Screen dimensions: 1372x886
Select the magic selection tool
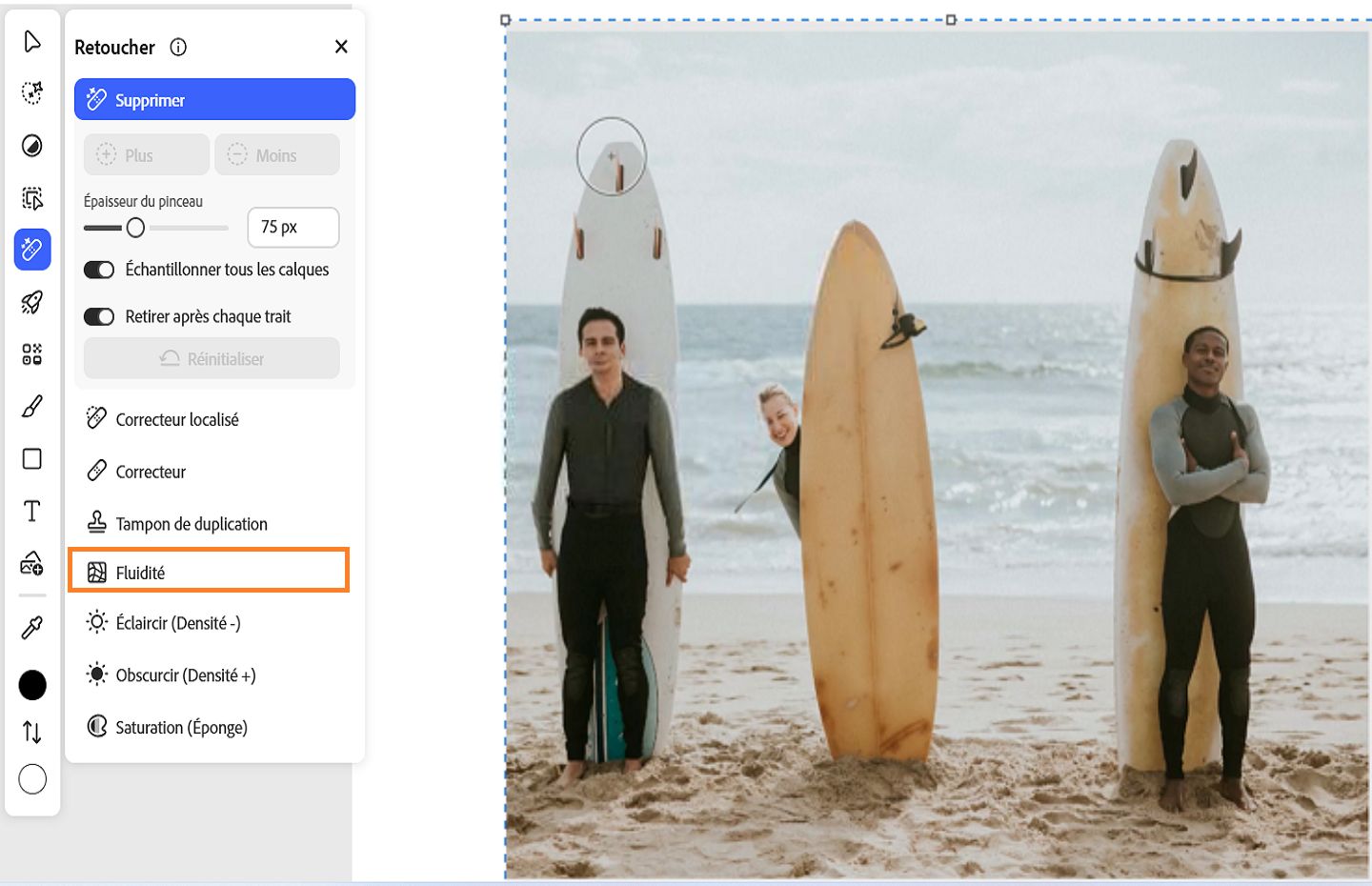coord(31,93)
